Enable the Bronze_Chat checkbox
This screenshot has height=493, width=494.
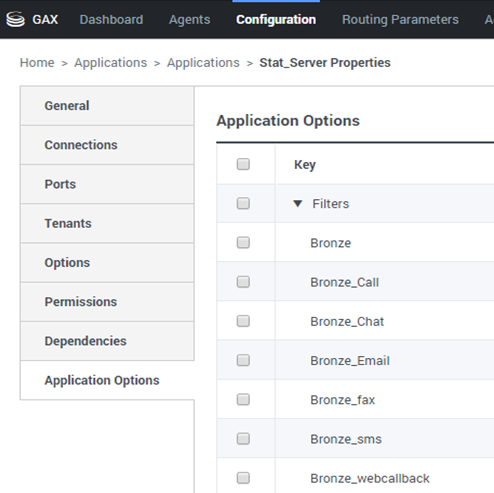(x=243, y=321)
